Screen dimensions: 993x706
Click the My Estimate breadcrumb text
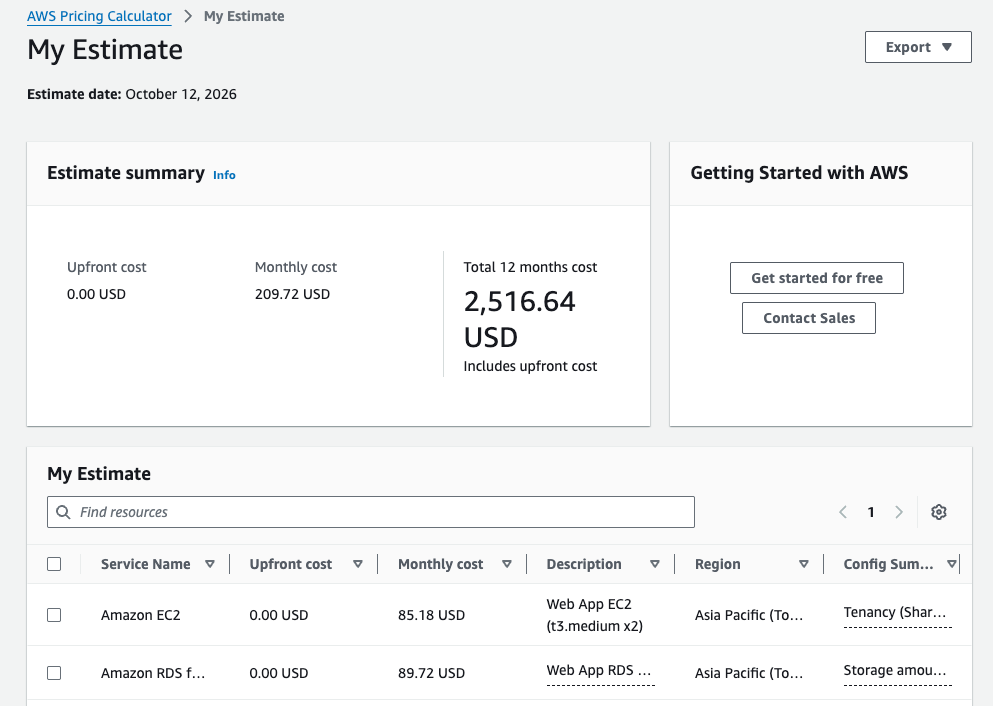coord(244,16)
